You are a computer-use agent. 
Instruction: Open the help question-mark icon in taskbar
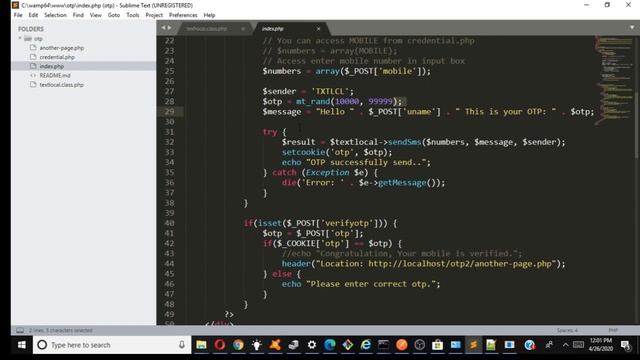529,345
